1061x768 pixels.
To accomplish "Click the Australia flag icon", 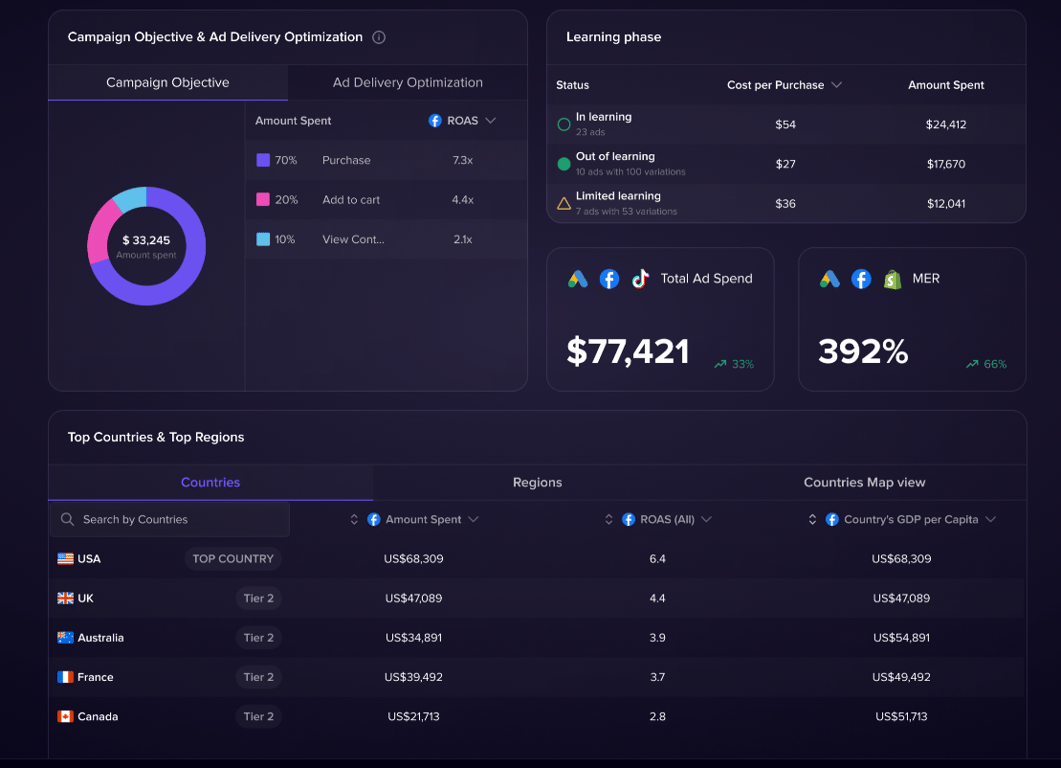I will [66, 637].
